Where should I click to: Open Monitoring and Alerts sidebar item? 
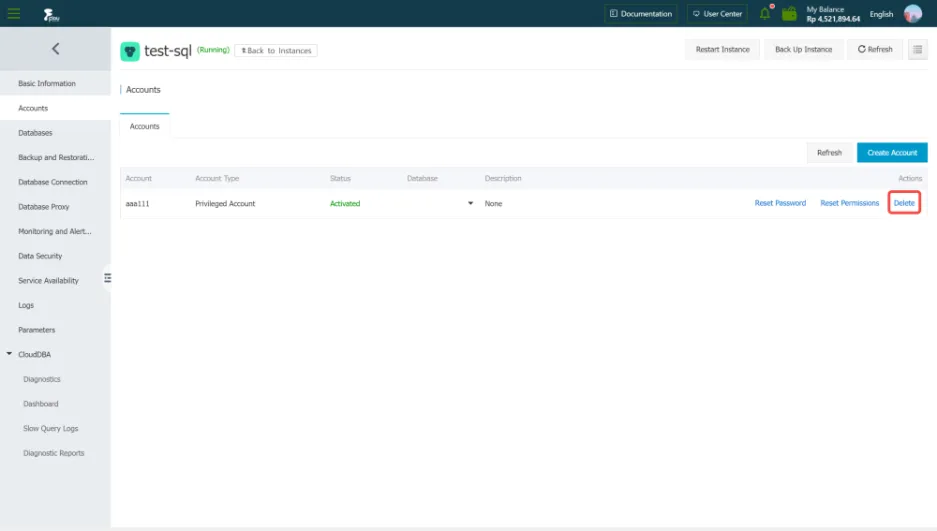55,231
